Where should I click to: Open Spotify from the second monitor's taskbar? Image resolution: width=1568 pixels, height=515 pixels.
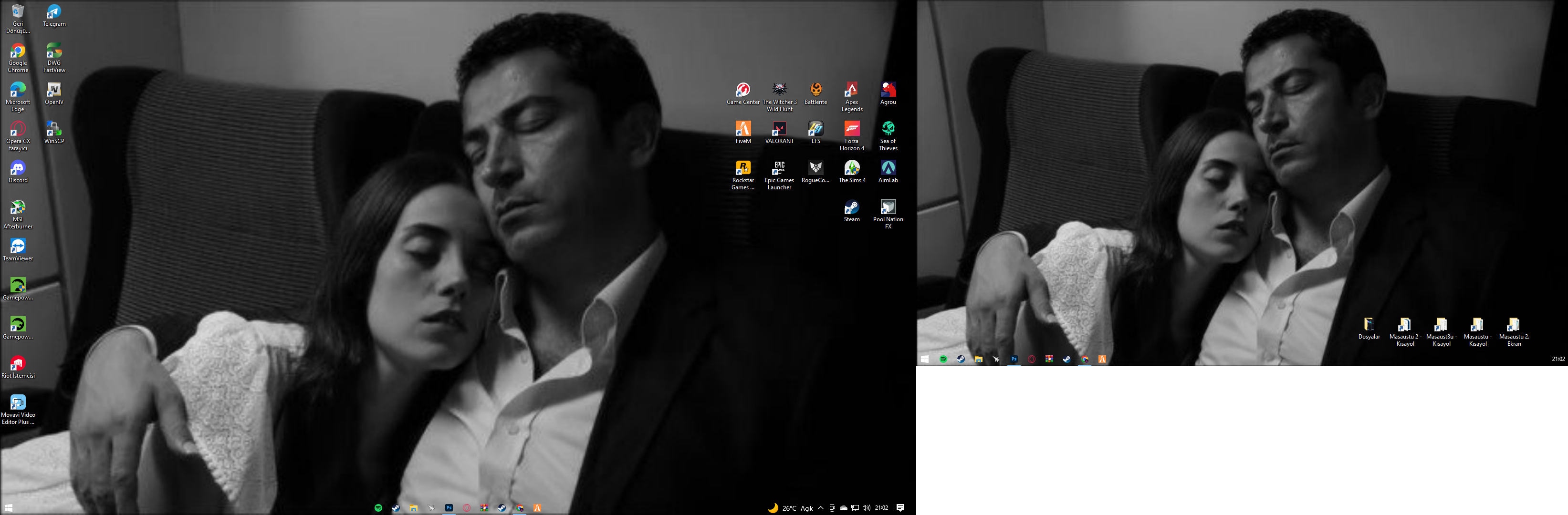pyautogui.click(x=943, y=360)
